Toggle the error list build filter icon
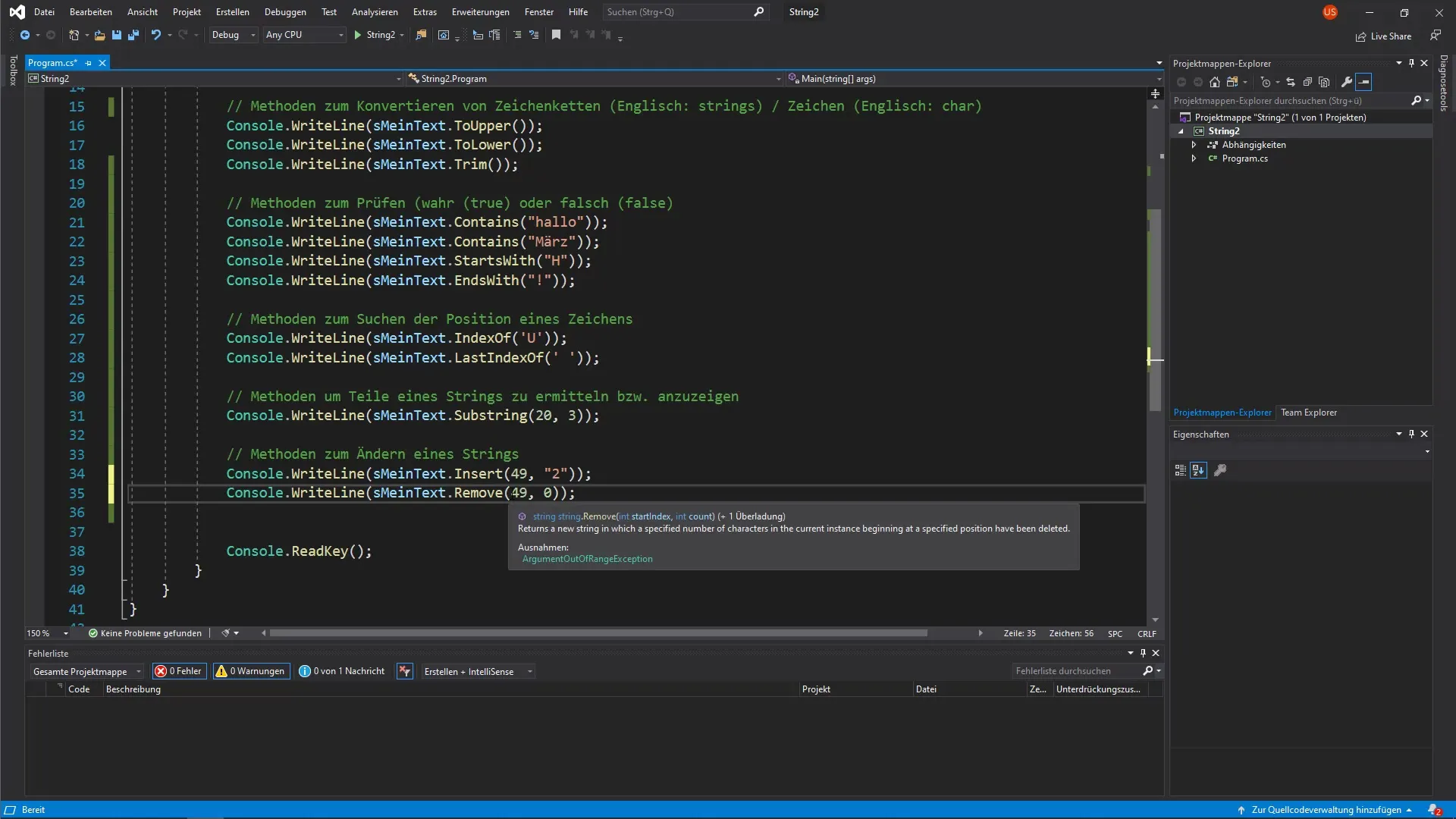Viewport: 1456px width, 819px height. (x=405, y=671)
